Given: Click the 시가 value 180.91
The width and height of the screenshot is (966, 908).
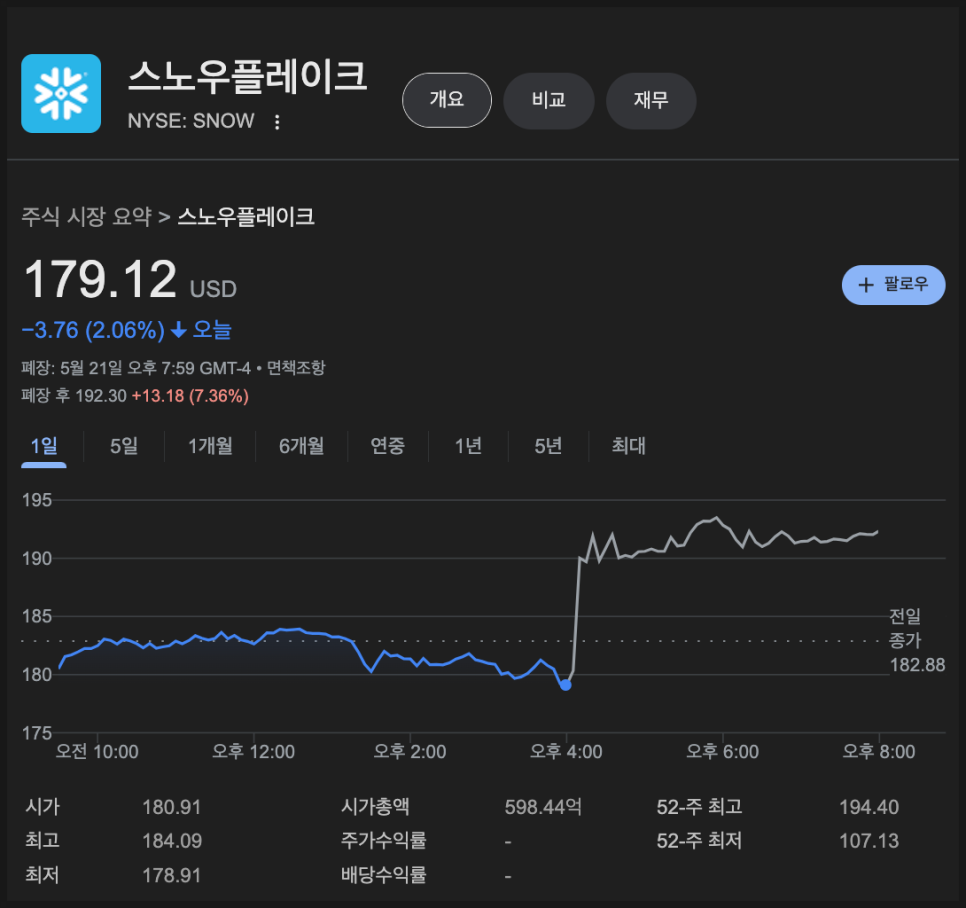Looking at the screenshot, I should pos(172,807).
